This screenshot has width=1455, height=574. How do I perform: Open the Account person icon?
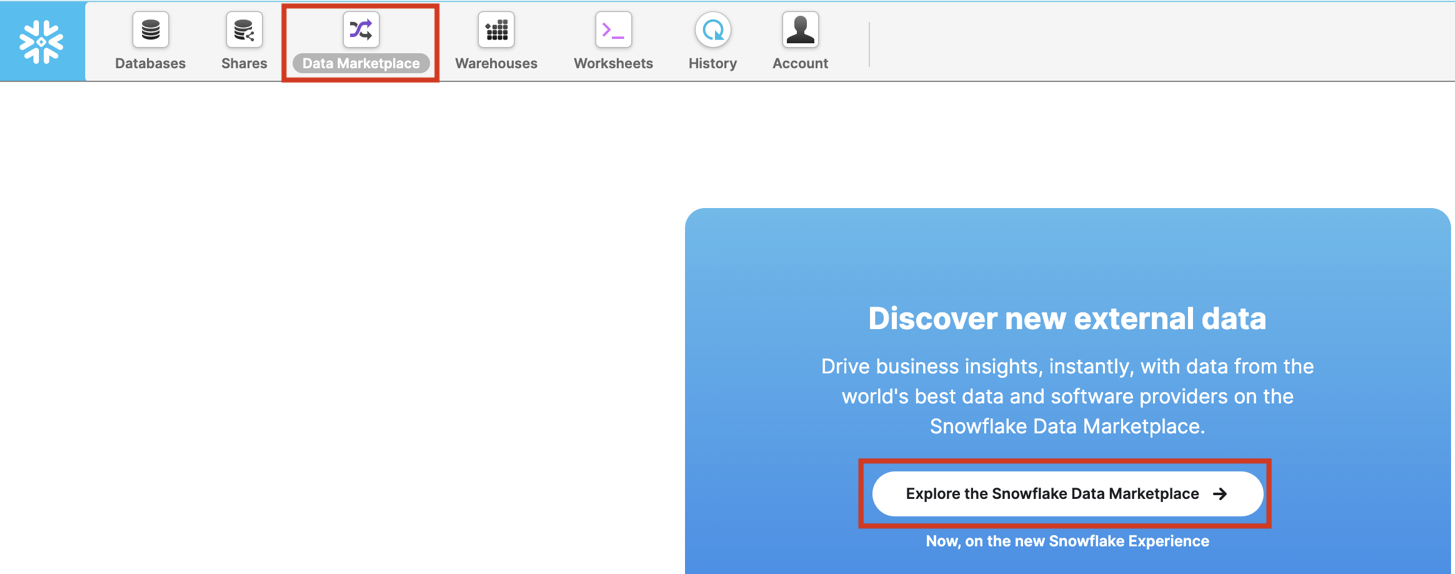(800, 30)
